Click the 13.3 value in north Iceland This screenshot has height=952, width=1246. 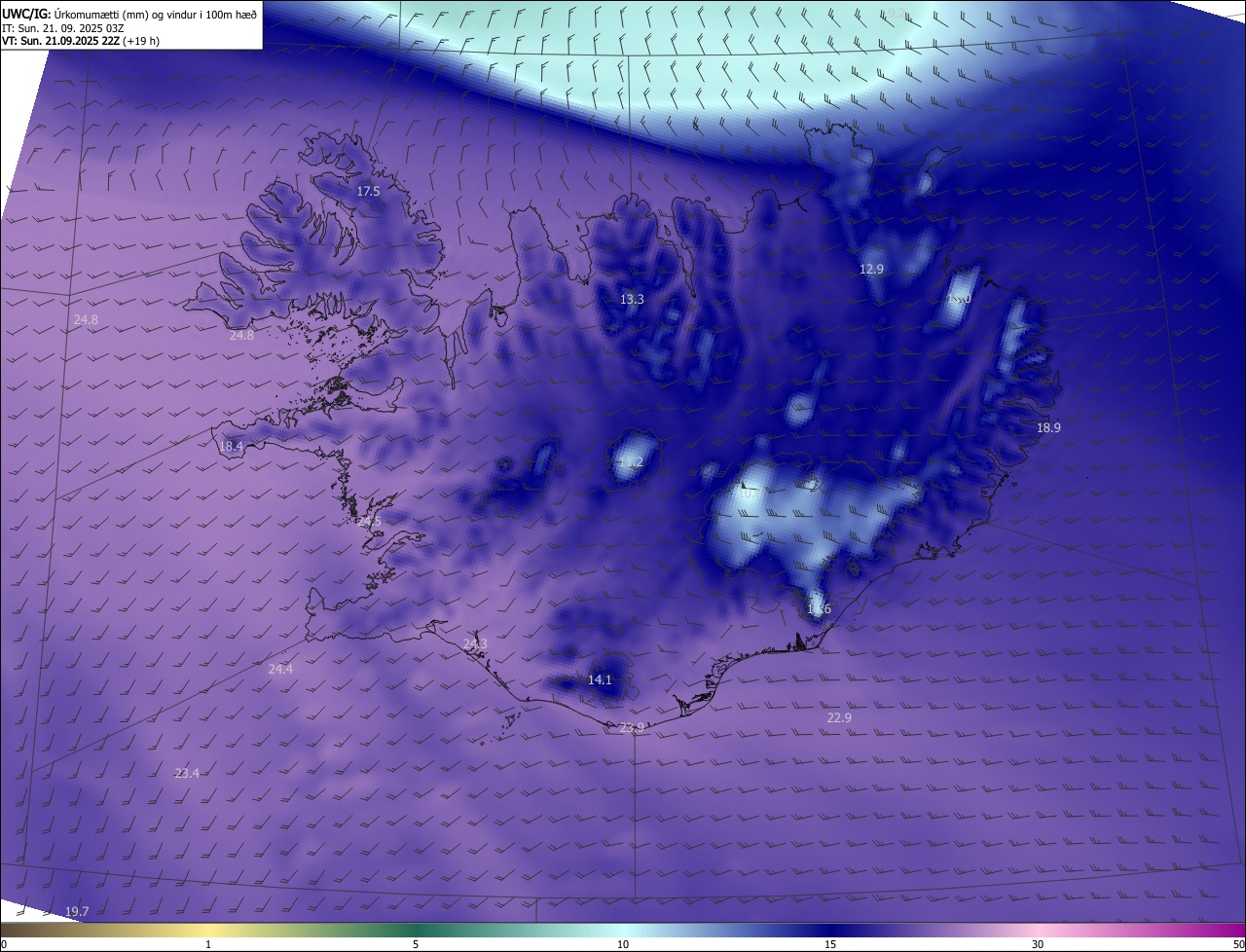point(632,300)
